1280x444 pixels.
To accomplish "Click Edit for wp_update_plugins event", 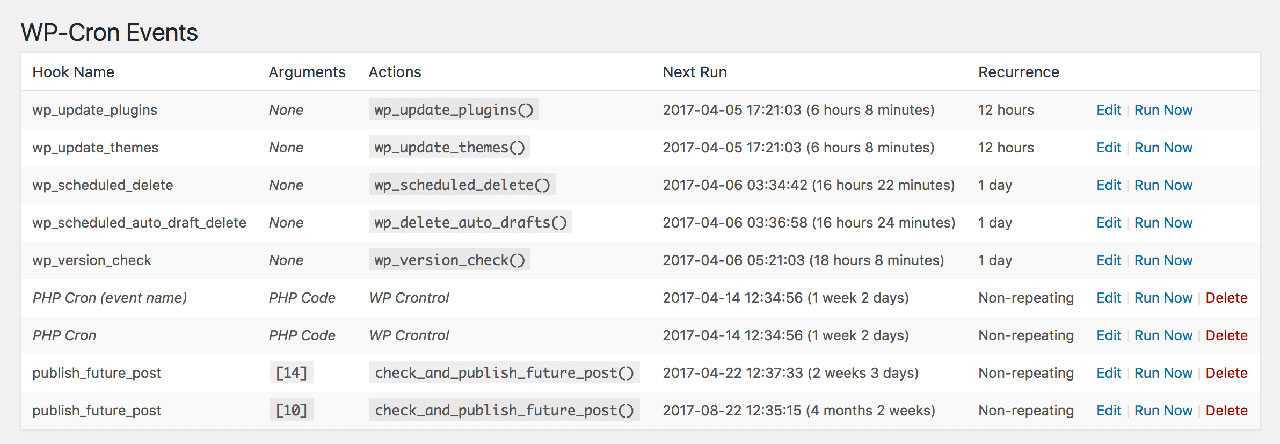I will [1108, 110].
